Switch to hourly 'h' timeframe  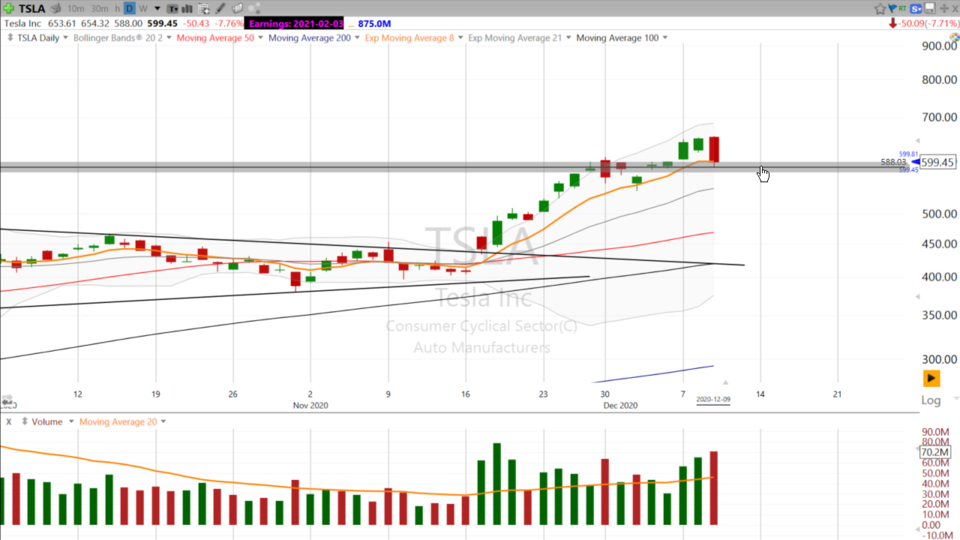pos(117,9)
